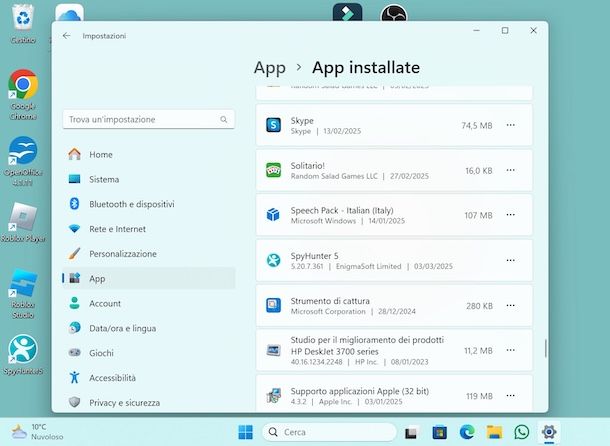This screenshot has height=446, width=610.
Task: Click the Task View taskbar button
Action: (x=411, y=432)
